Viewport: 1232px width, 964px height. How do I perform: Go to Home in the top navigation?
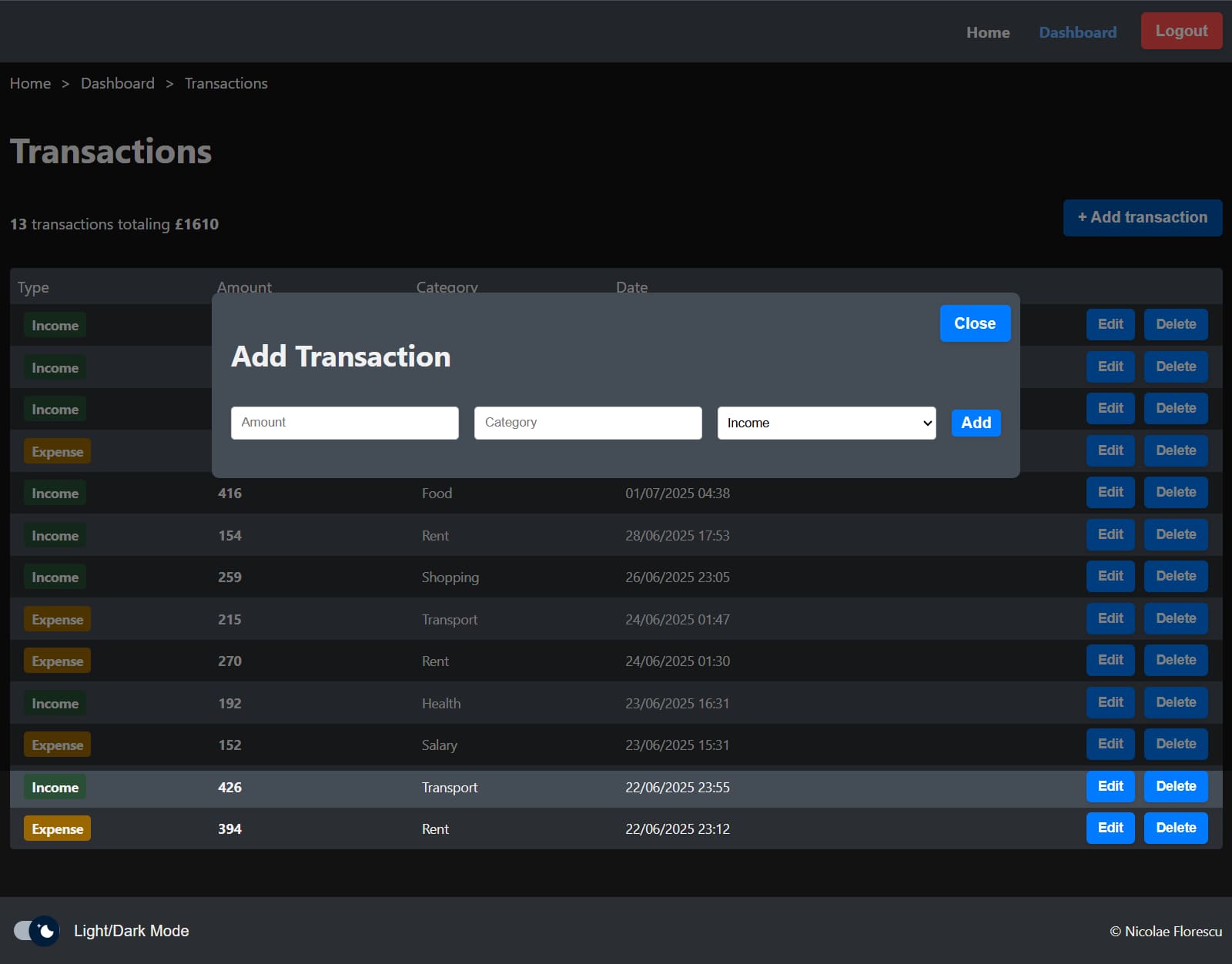click(988, 32)
